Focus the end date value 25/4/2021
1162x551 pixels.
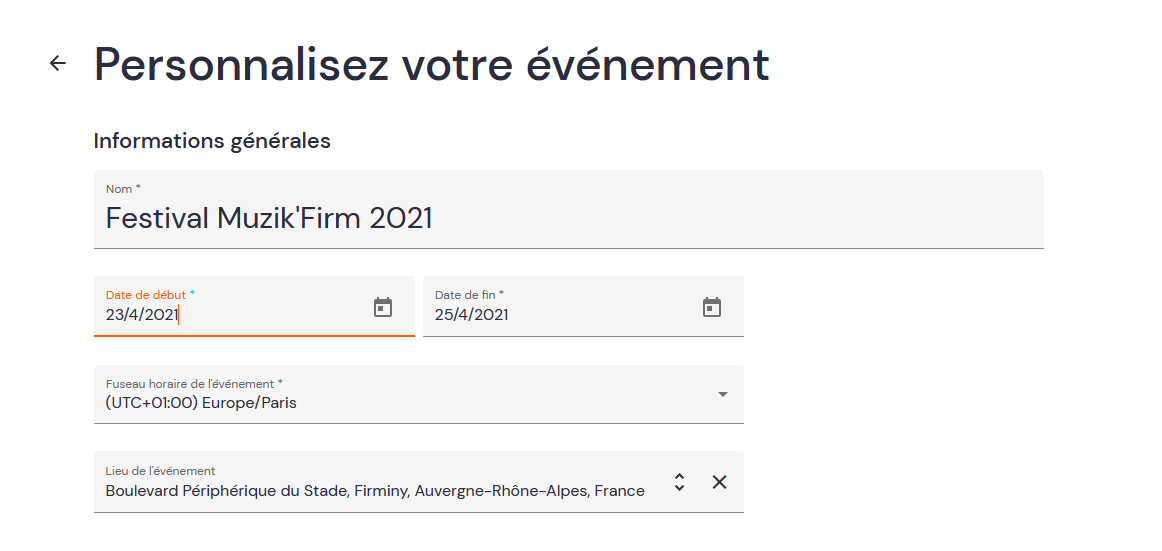(471, 315)
